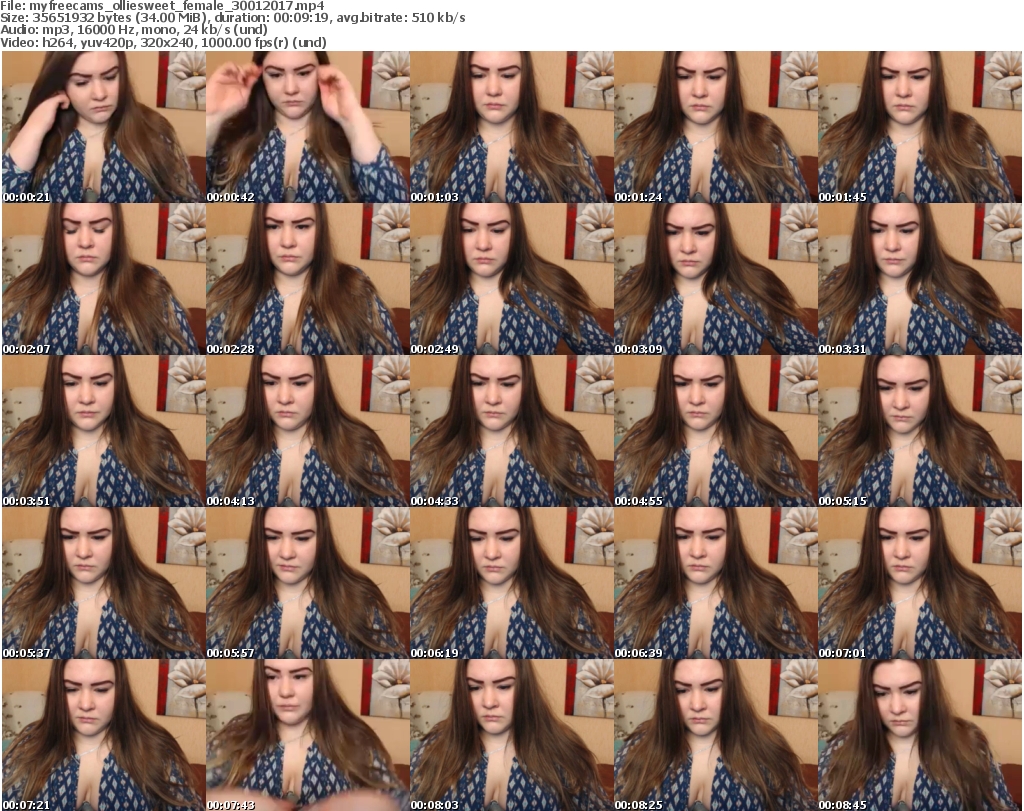Click the file name line starting 'File: myfreecams'
1024x811 pixels.
163,6
